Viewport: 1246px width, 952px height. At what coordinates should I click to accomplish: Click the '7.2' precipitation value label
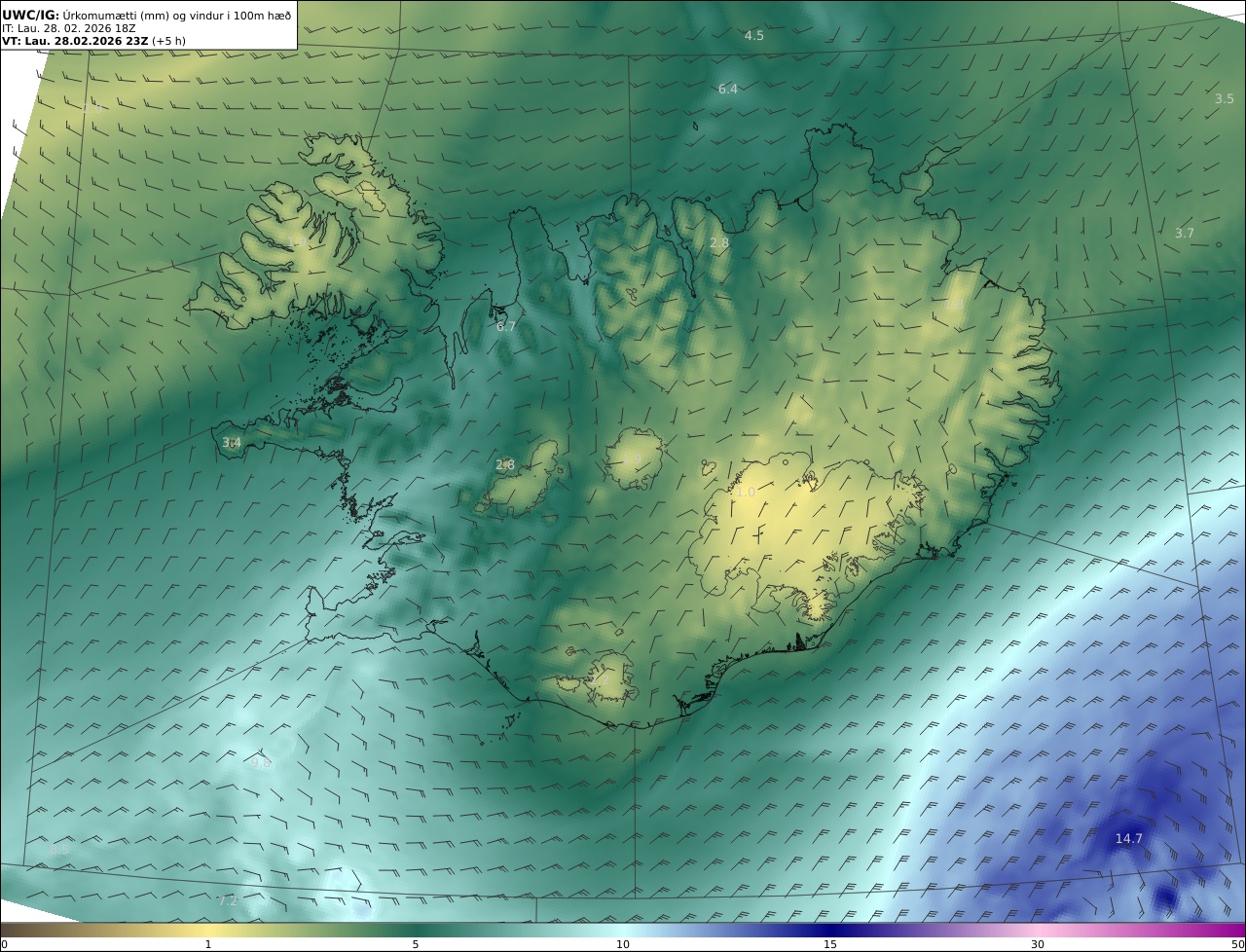coord(228,901)
